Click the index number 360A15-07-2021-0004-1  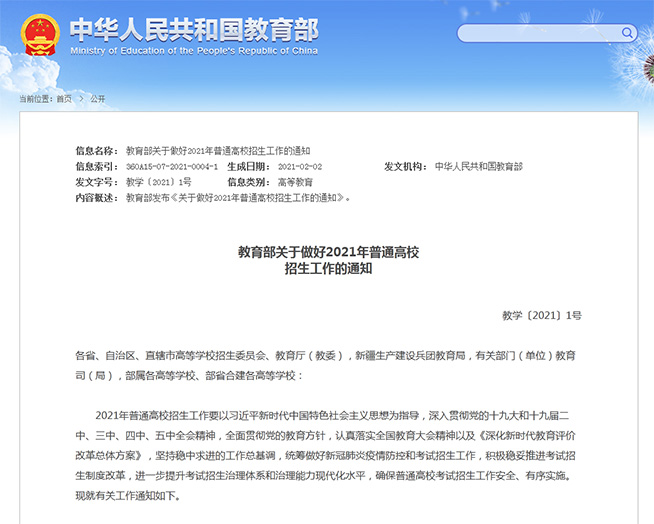tap(172, 166)
